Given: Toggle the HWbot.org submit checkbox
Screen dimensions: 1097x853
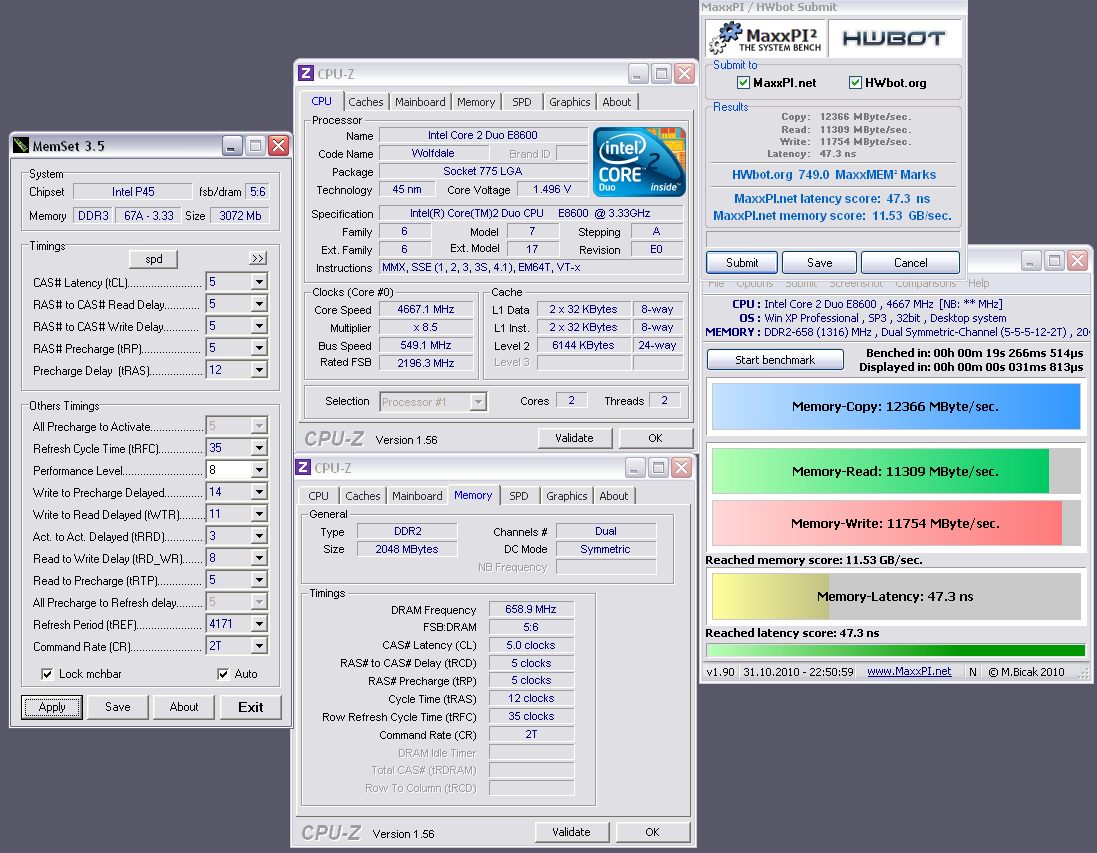Looking at the screenshot, I should click(855, 83).
